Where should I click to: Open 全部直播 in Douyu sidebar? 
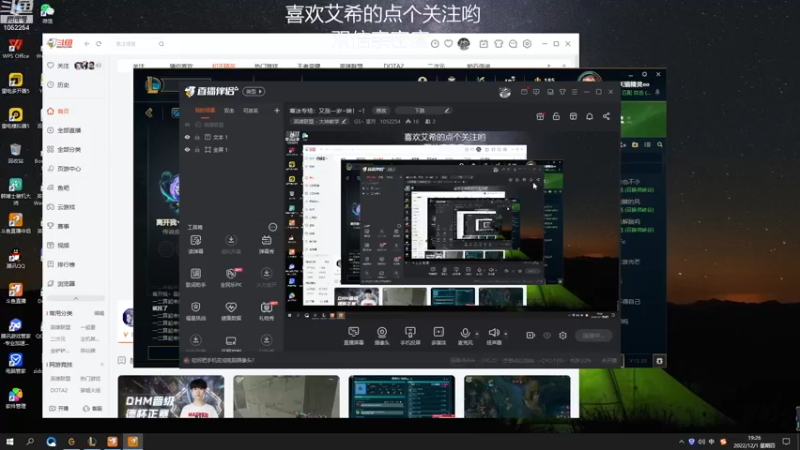(x=64, y=130)
